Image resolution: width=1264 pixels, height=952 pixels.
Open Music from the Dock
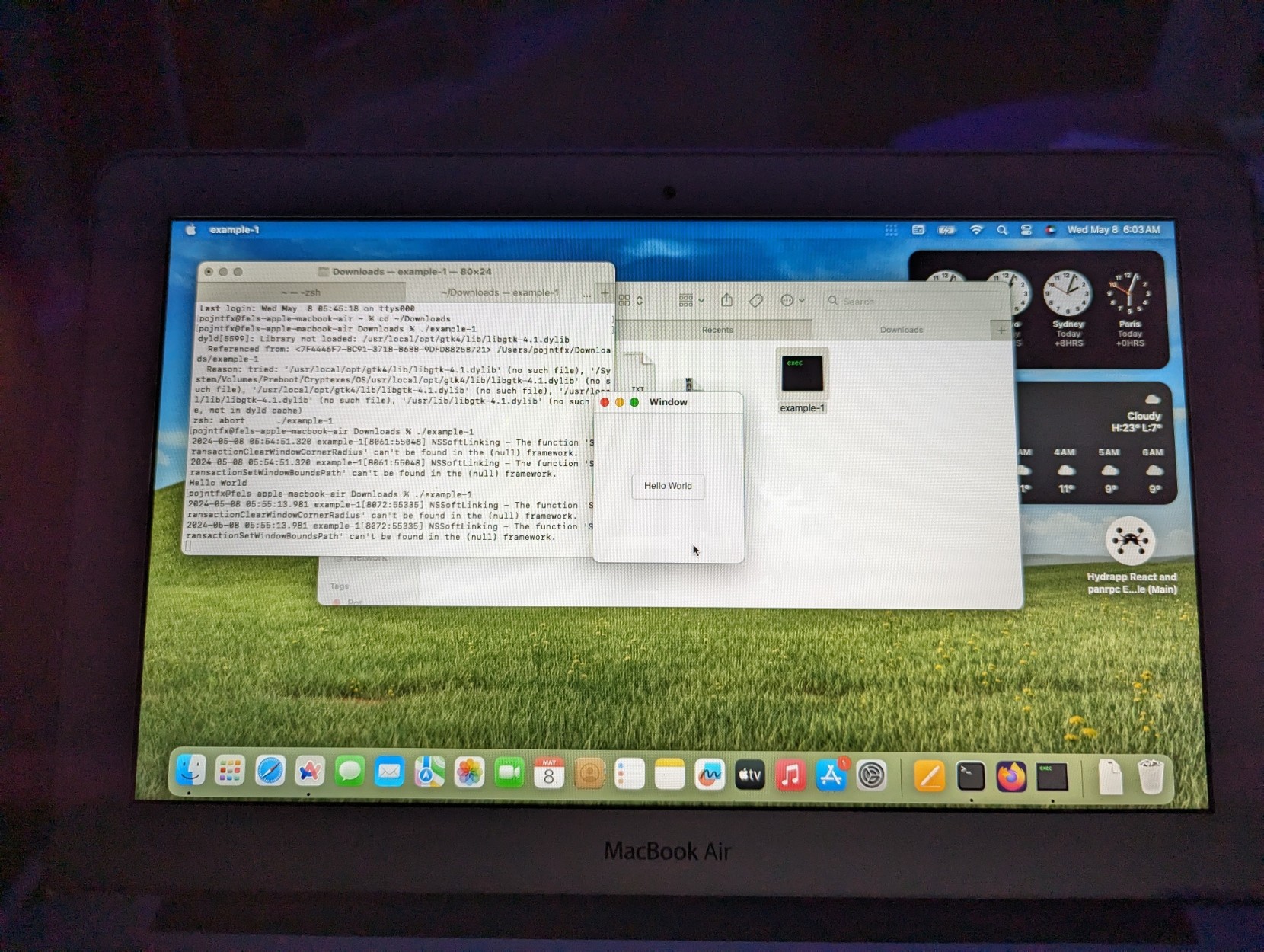point(790,776)
